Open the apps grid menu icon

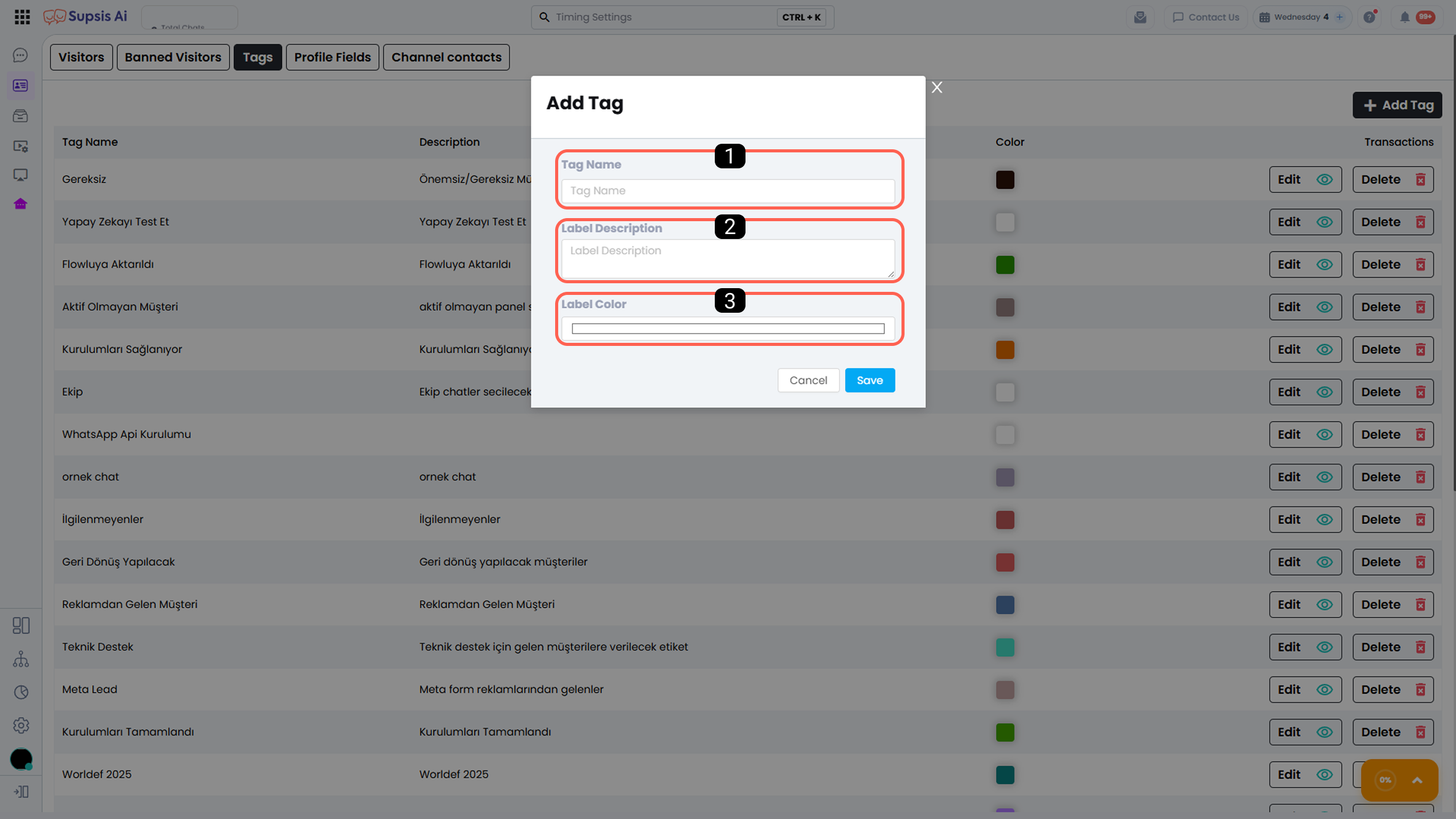22,17
